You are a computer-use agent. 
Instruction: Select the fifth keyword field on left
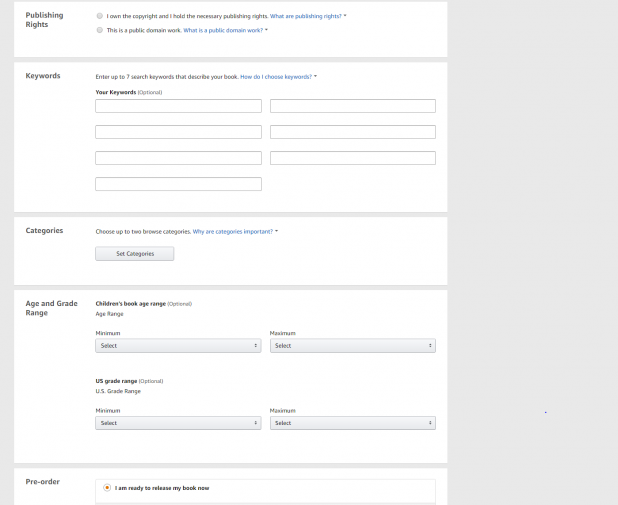[x=179, y=158]
